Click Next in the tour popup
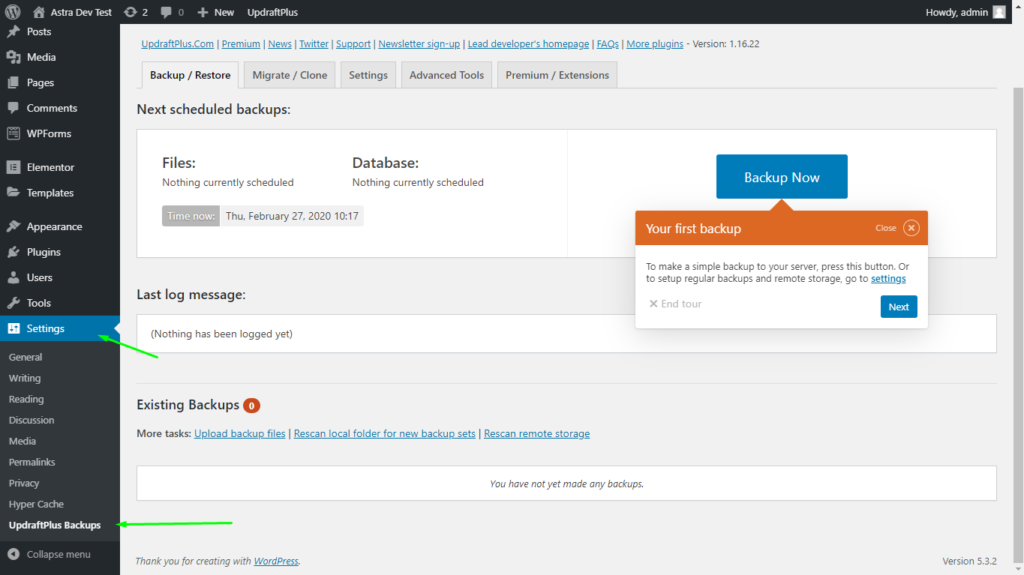1024x575 pixels. (x=899, y=306)
